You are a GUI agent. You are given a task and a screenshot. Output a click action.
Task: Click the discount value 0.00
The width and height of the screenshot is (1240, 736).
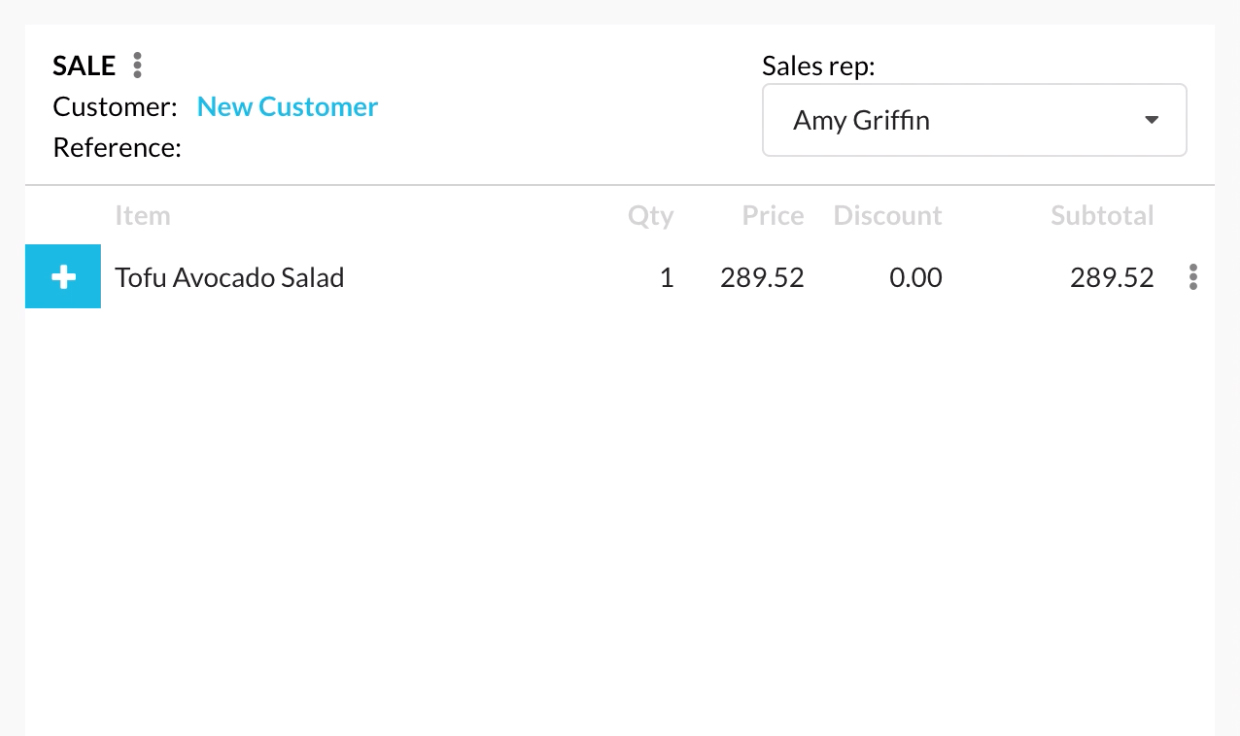(x=915, y=277)
